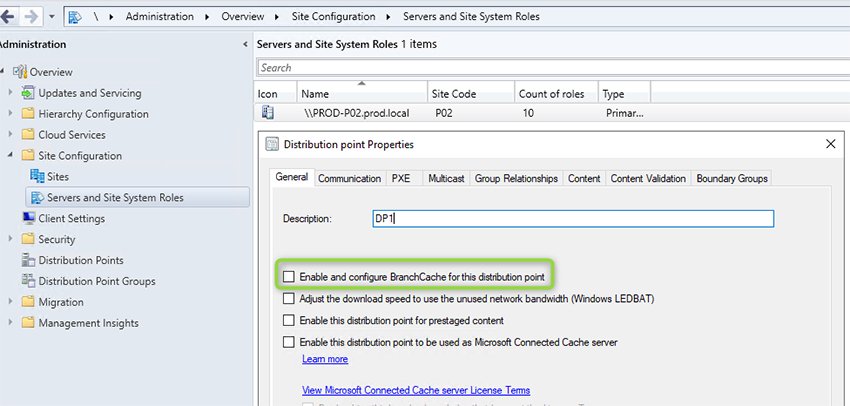Click the Icon column header
Viewport: 850px width, 406px height.
point(275,93)
